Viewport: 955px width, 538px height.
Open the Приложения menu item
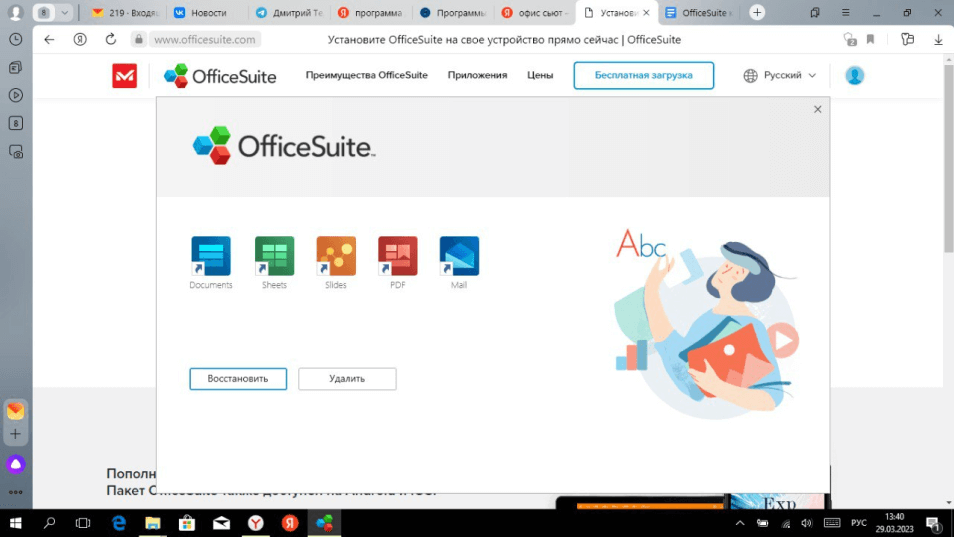click(478, 75)
